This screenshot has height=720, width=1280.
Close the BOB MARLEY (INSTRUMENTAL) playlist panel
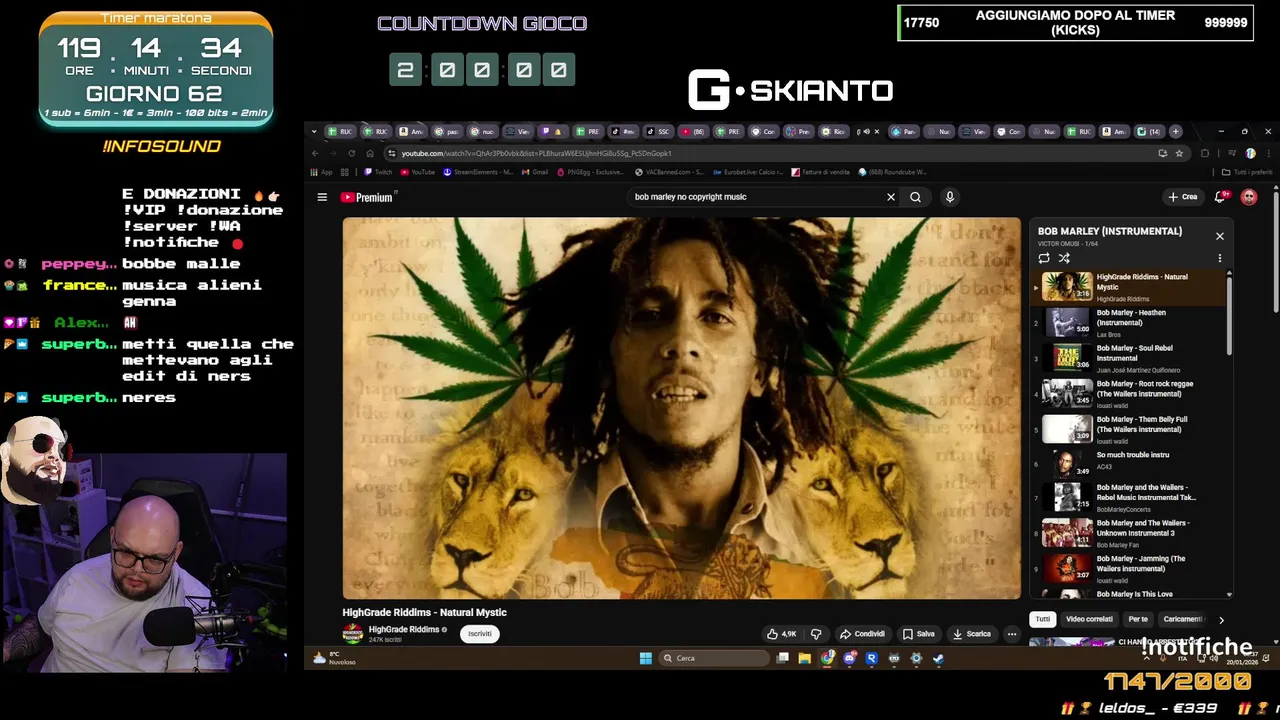[1219, 236]
